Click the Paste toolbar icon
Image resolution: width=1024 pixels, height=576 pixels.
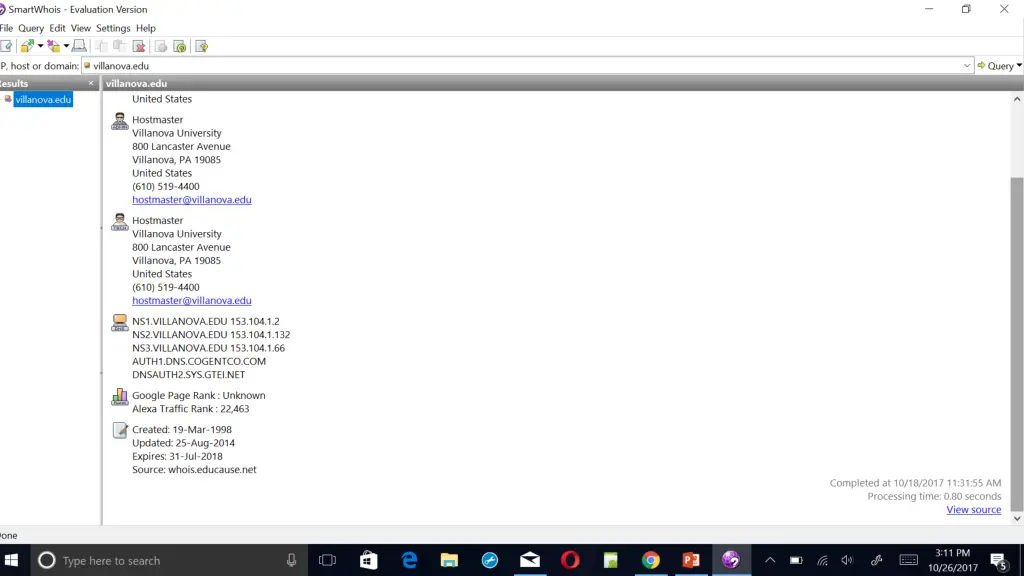coord(120,46)
